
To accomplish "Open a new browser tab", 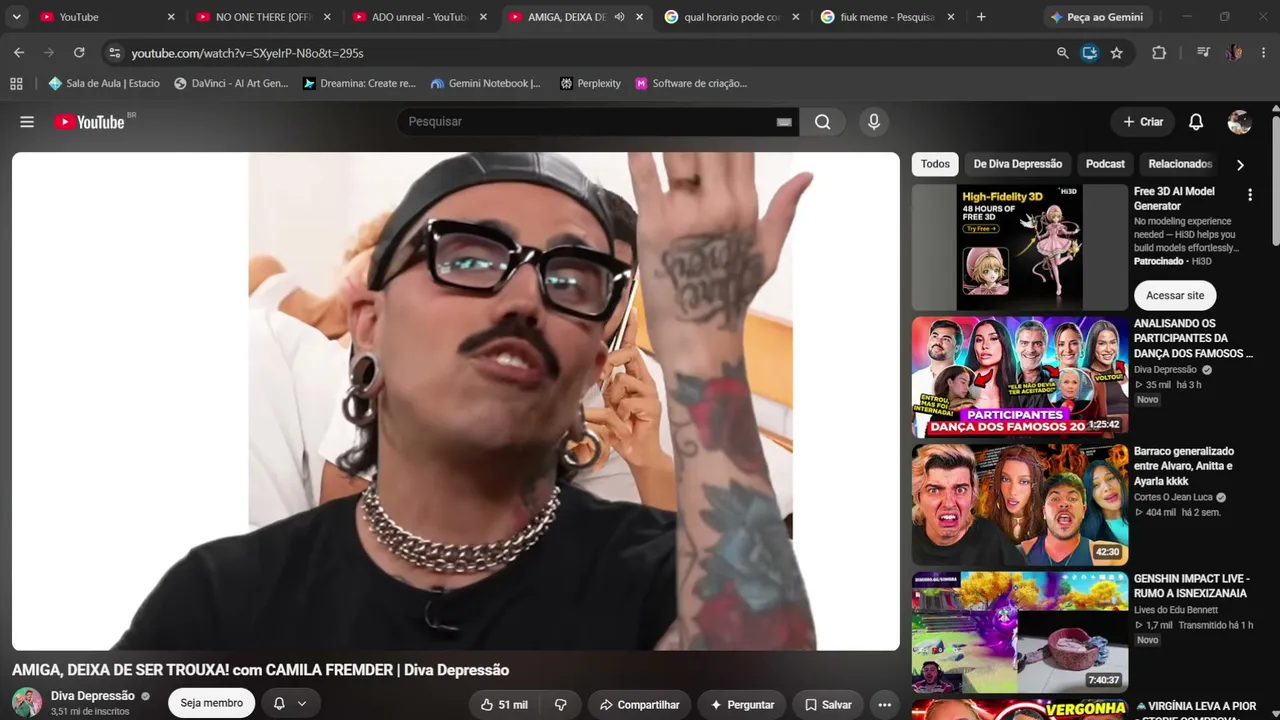I will pos(981,17).
